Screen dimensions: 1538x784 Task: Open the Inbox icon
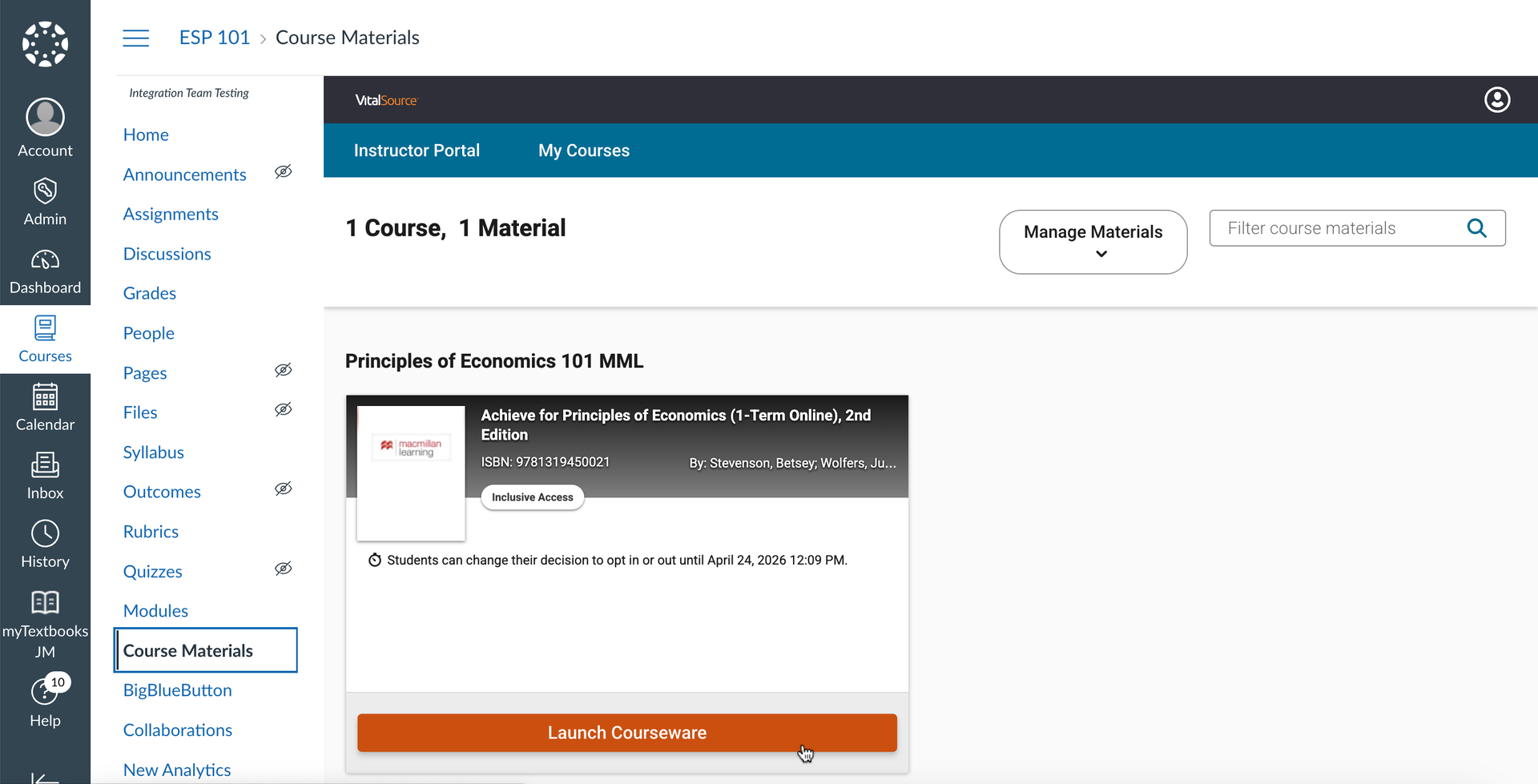pyautogui.click(x=45, y=465)
